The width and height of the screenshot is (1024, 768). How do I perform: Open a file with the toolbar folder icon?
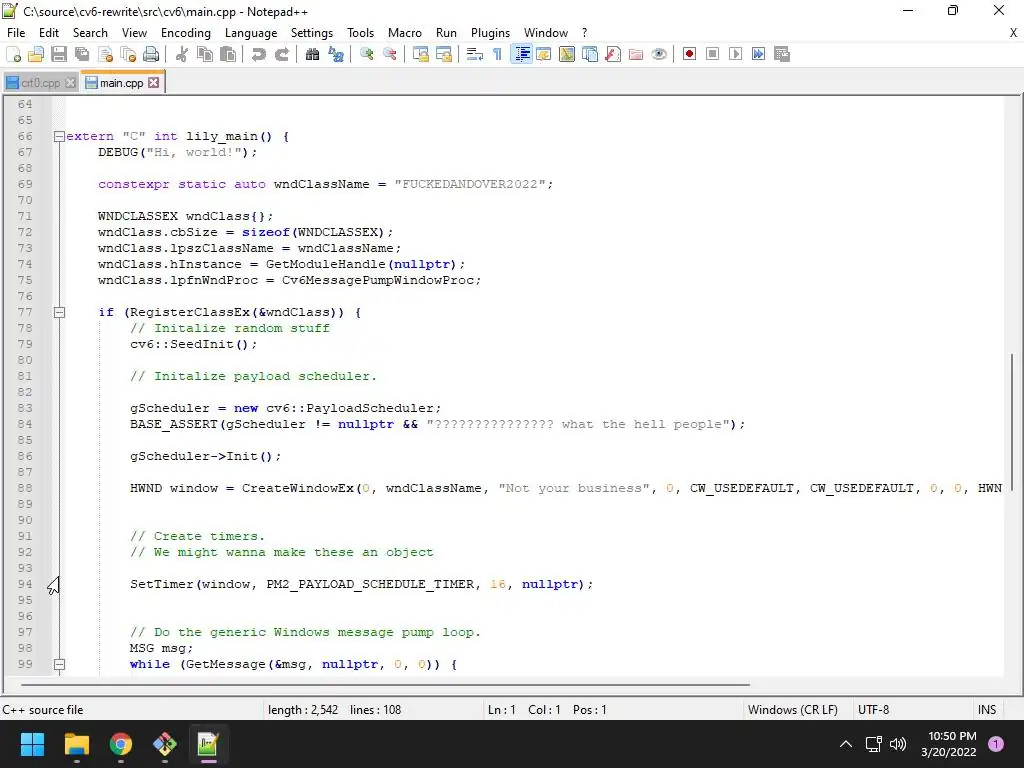point(36,54)
